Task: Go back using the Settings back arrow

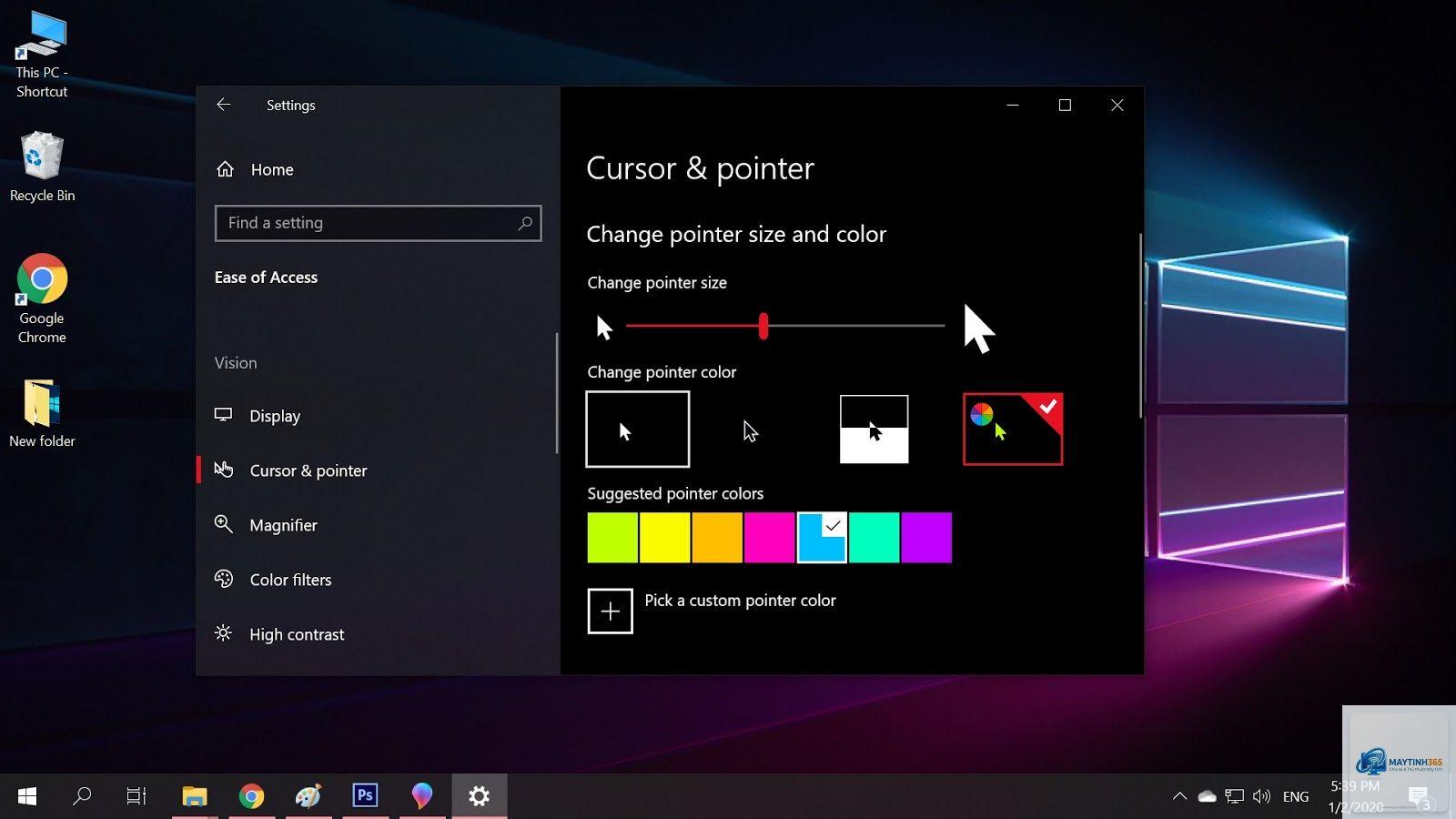Action: tap(223, 105)
